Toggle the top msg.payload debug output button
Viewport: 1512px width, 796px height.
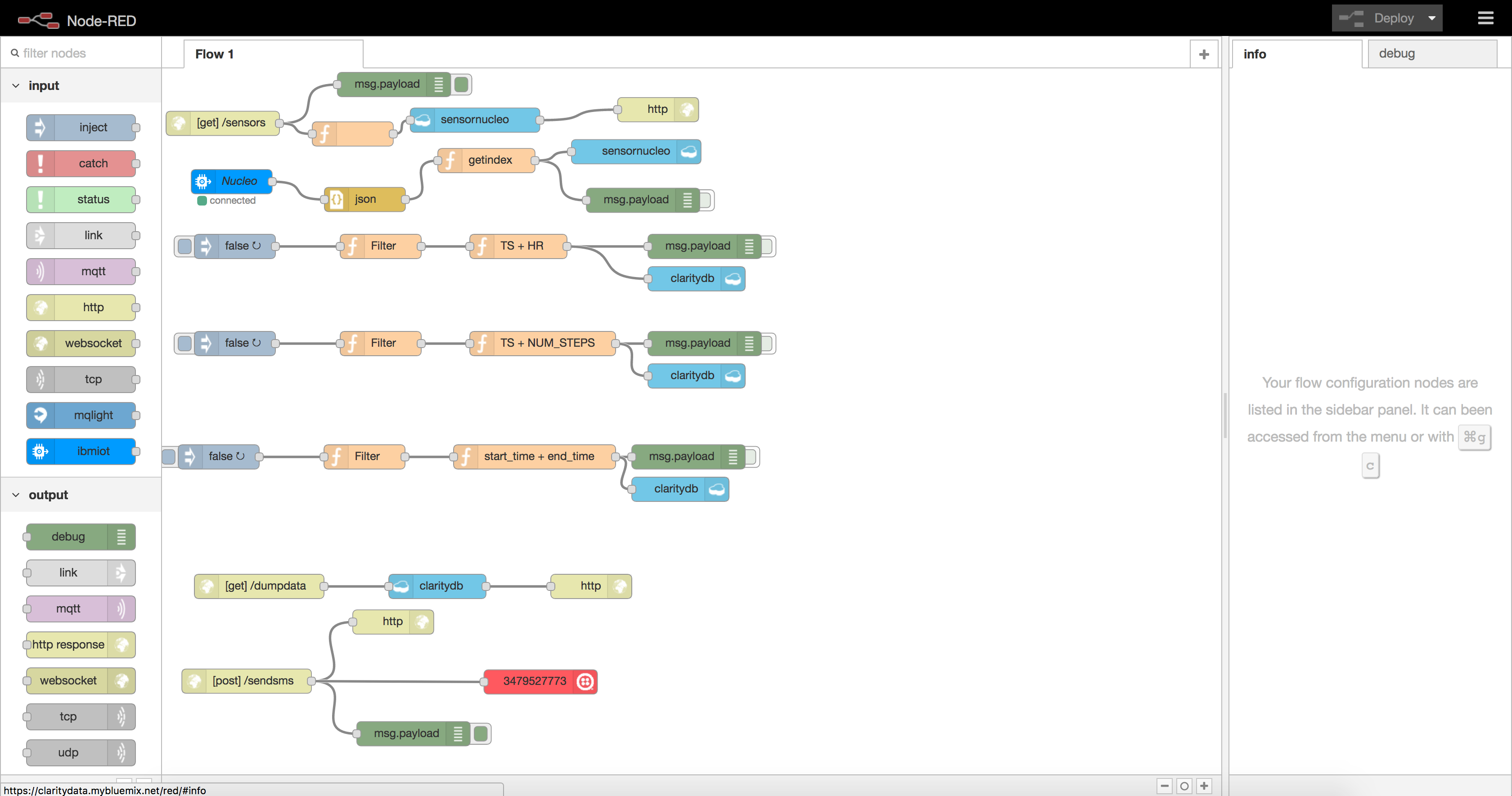tap(462, 85)
